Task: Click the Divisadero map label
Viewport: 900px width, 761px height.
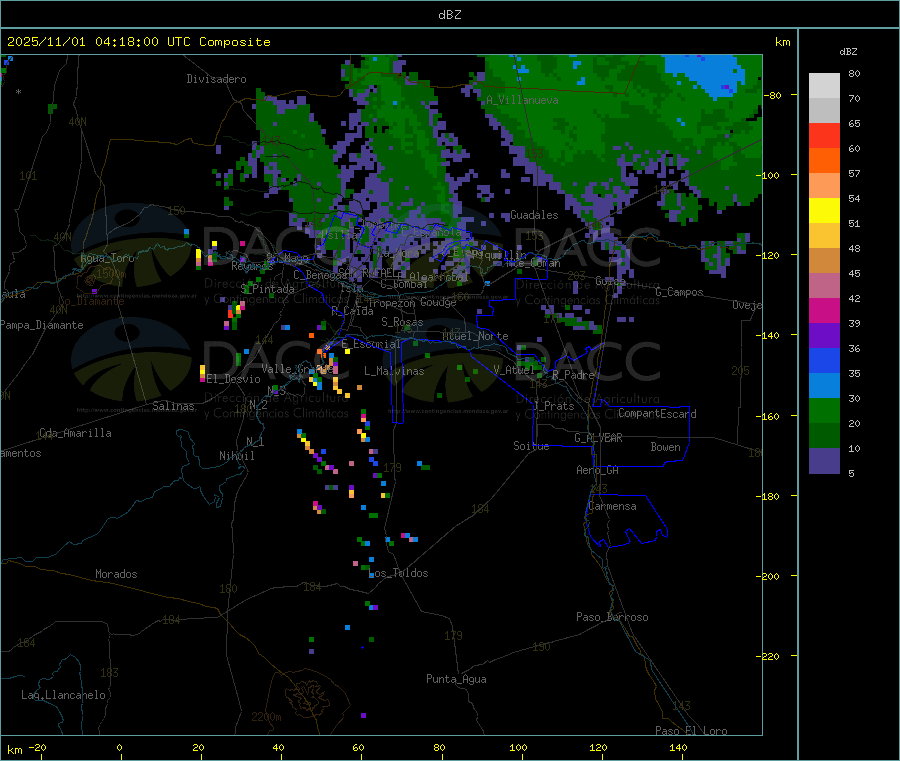Action: (x=216, y=79)
